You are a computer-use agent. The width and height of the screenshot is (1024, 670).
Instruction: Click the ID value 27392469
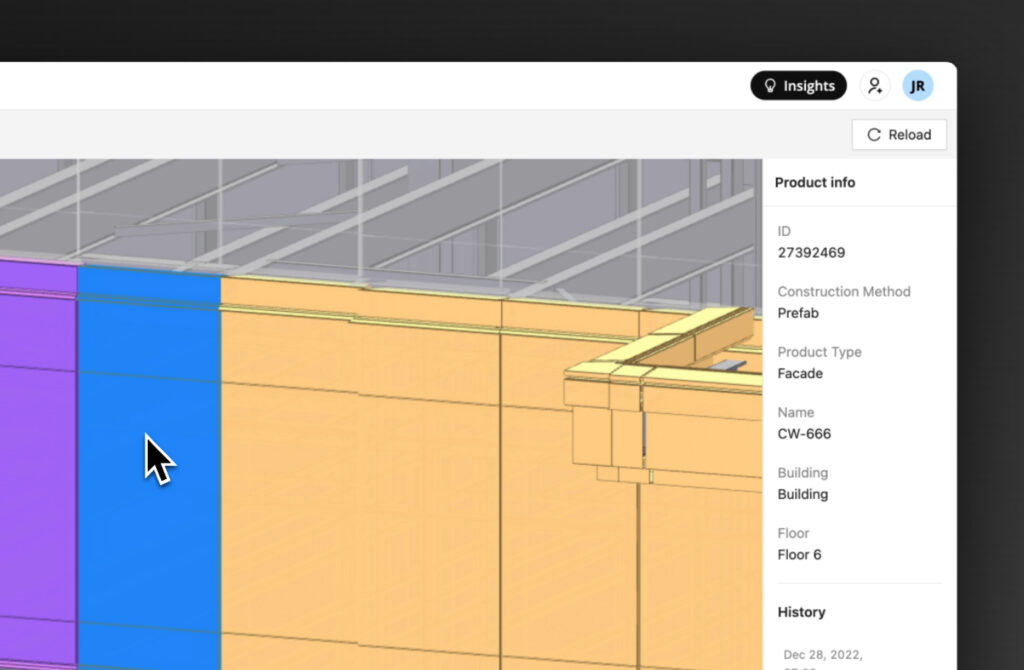click(811, 253)
